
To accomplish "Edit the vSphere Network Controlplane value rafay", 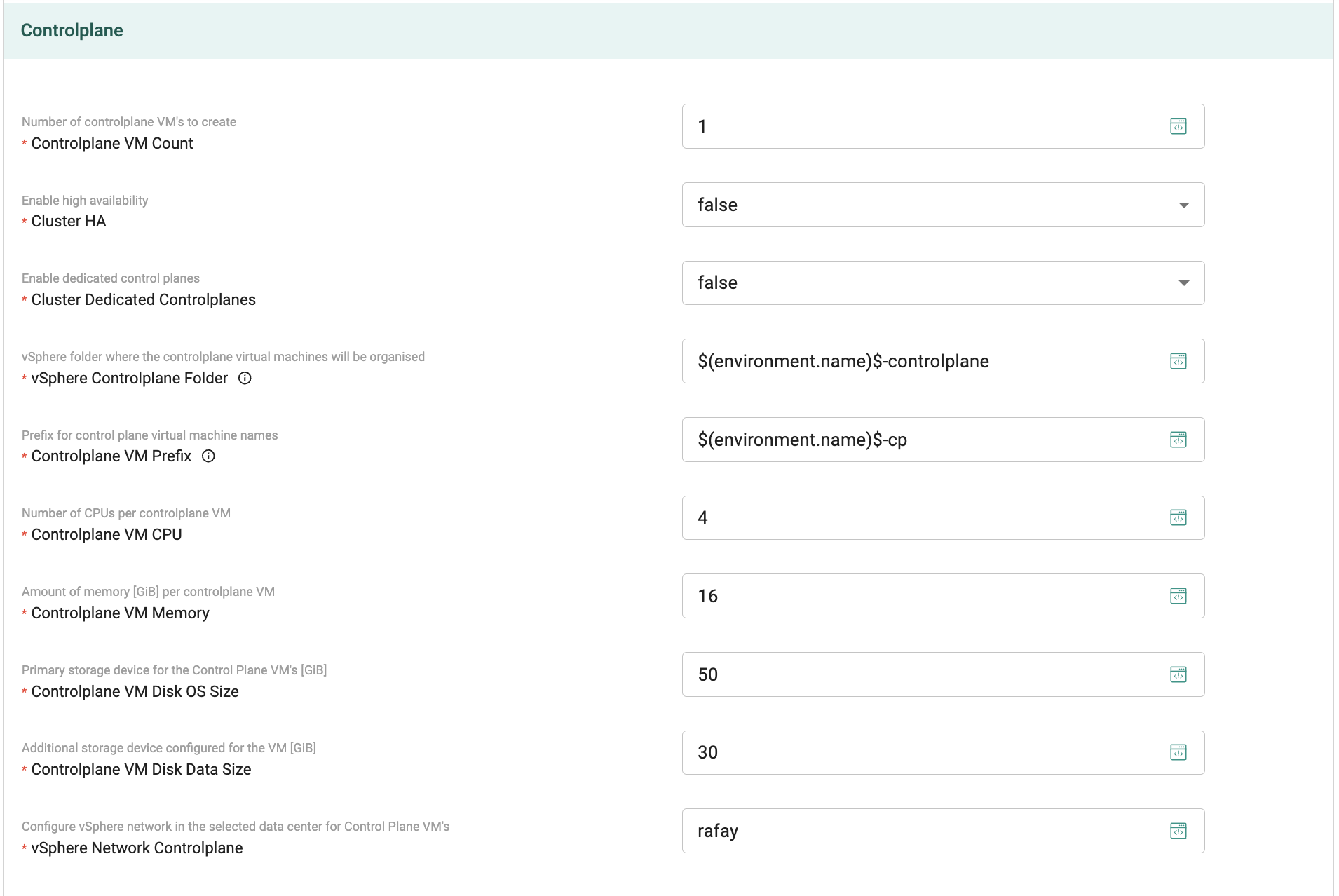I will click(x=943, y=831).
